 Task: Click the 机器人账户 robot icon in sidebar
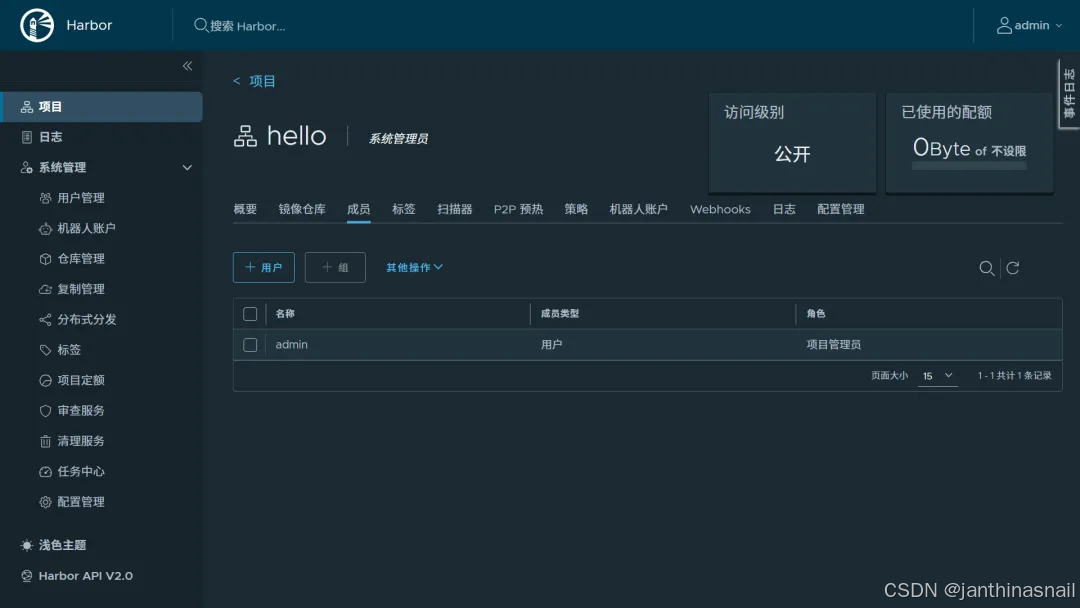(x=45, y=229)
